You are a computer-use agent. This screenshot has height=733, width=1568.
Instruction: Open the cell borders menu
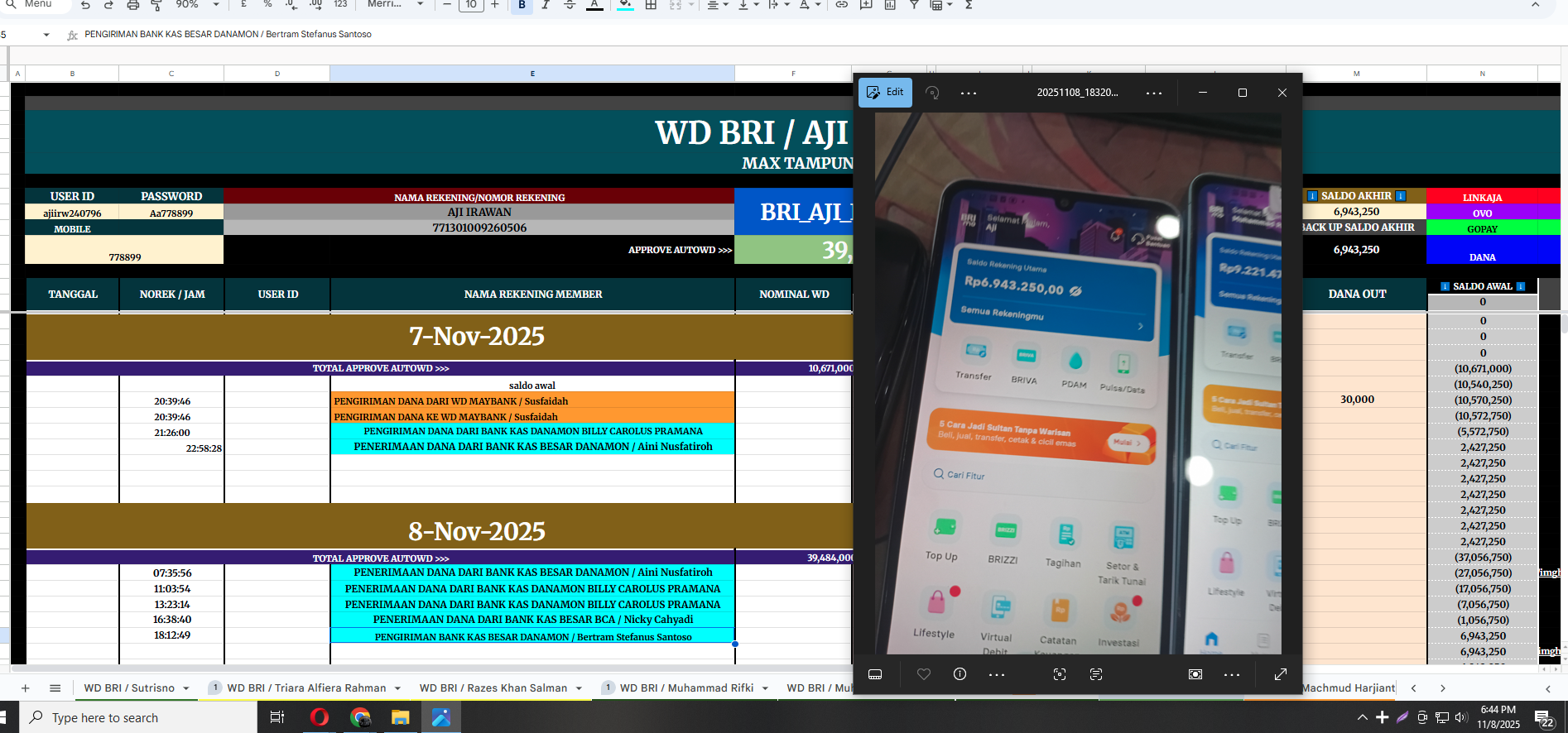[651, 5]
